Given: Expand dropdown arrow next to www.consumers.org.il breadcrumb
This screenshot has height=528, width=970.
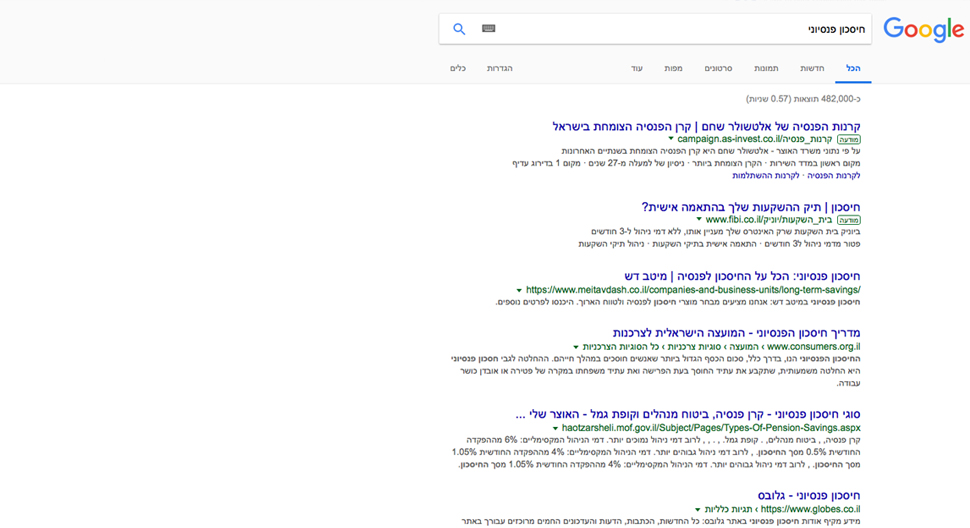Looking at the screenshot, I should [576, 347].
